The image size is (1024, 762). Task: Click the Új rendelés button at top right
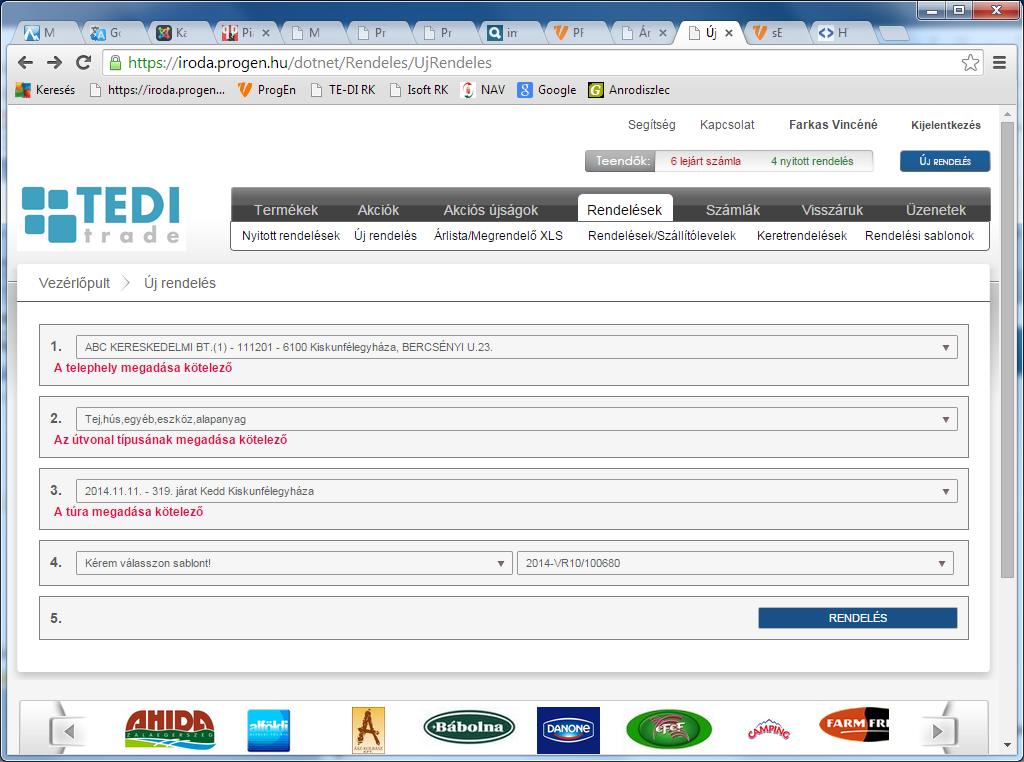(x=945, y=161)
